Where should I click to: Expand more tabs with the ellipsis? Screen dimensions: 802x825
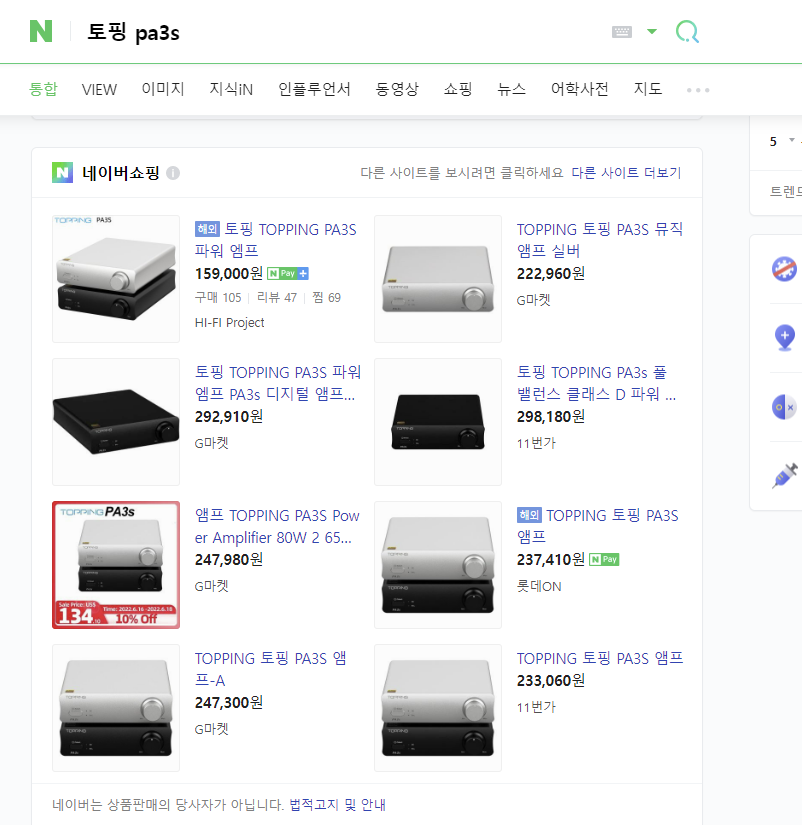[698, 90]
